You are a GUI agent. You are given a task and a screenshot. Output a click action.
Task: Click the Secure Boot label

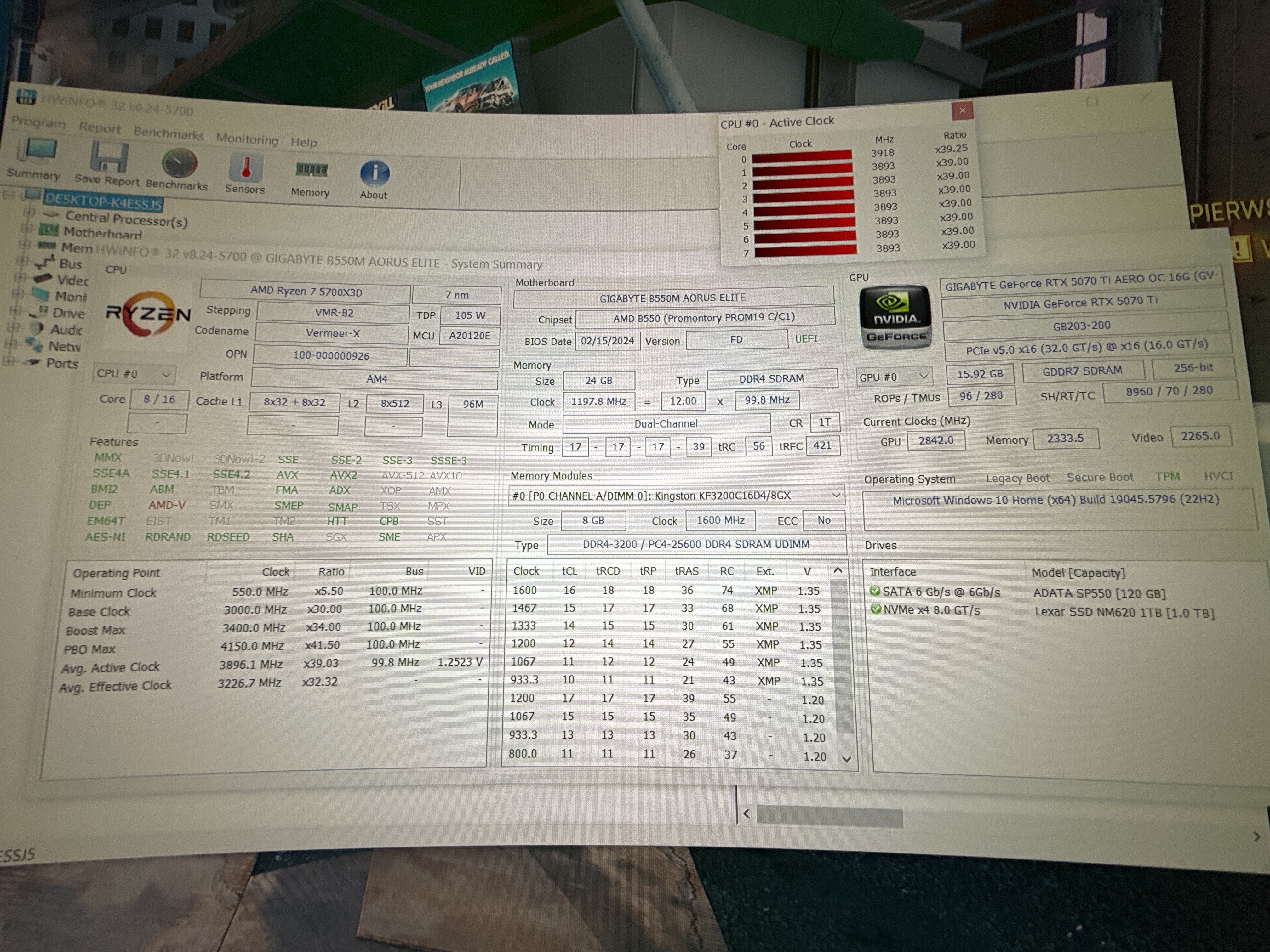1100,478
